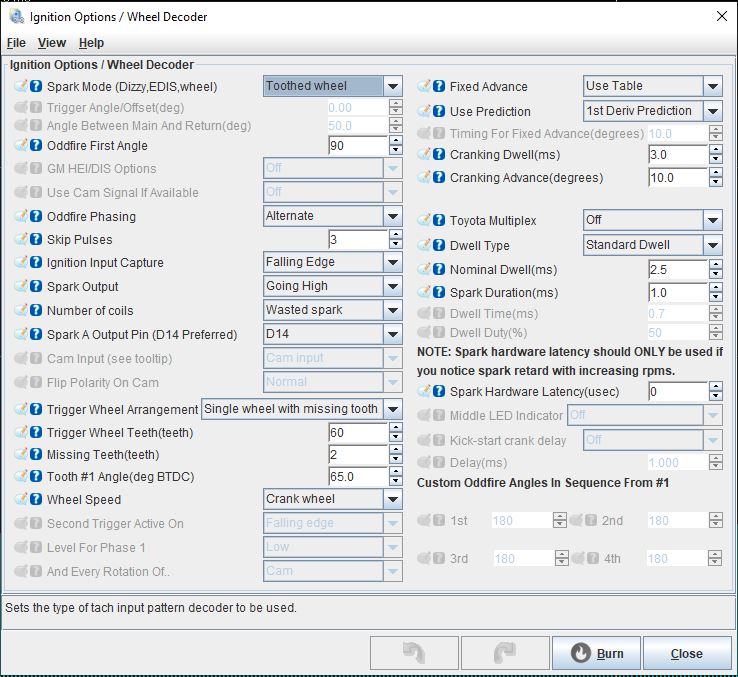Click the pencil icon beside Wheel Speed
The width and height of the screenshot is (738, 677).
(21, 500)
